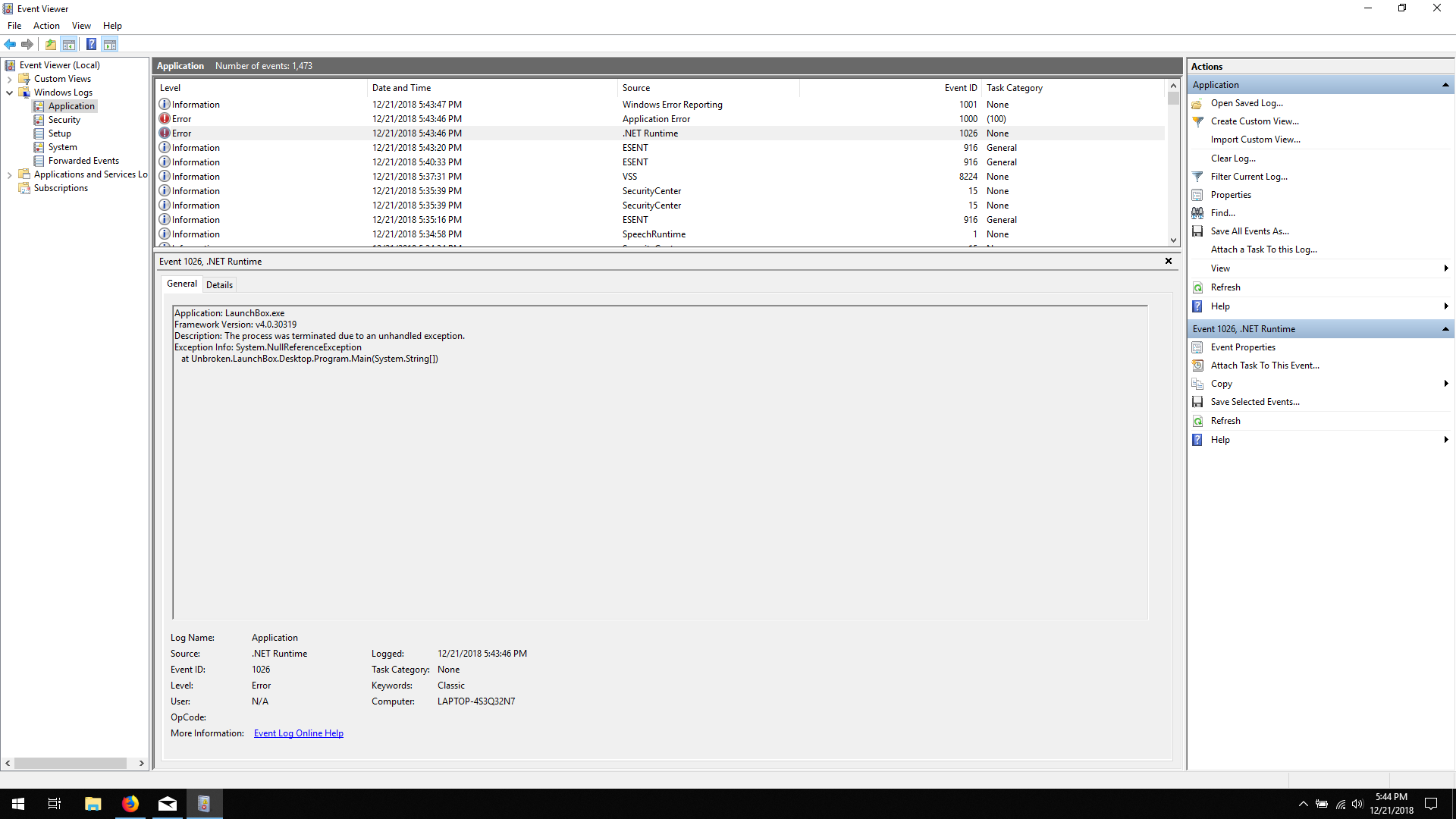Click Clear Log action
This screenshot has width=1456, height=819.
[1233, 158]
